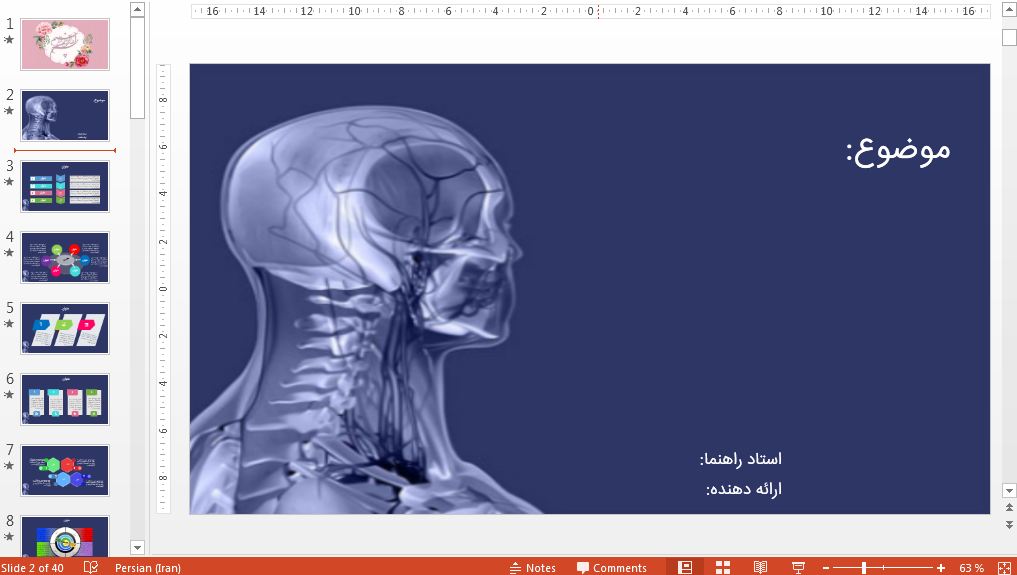Open zoom dialog via 63 % level
This screenshot has width=1017, height=575.
[x=971, y=567]
